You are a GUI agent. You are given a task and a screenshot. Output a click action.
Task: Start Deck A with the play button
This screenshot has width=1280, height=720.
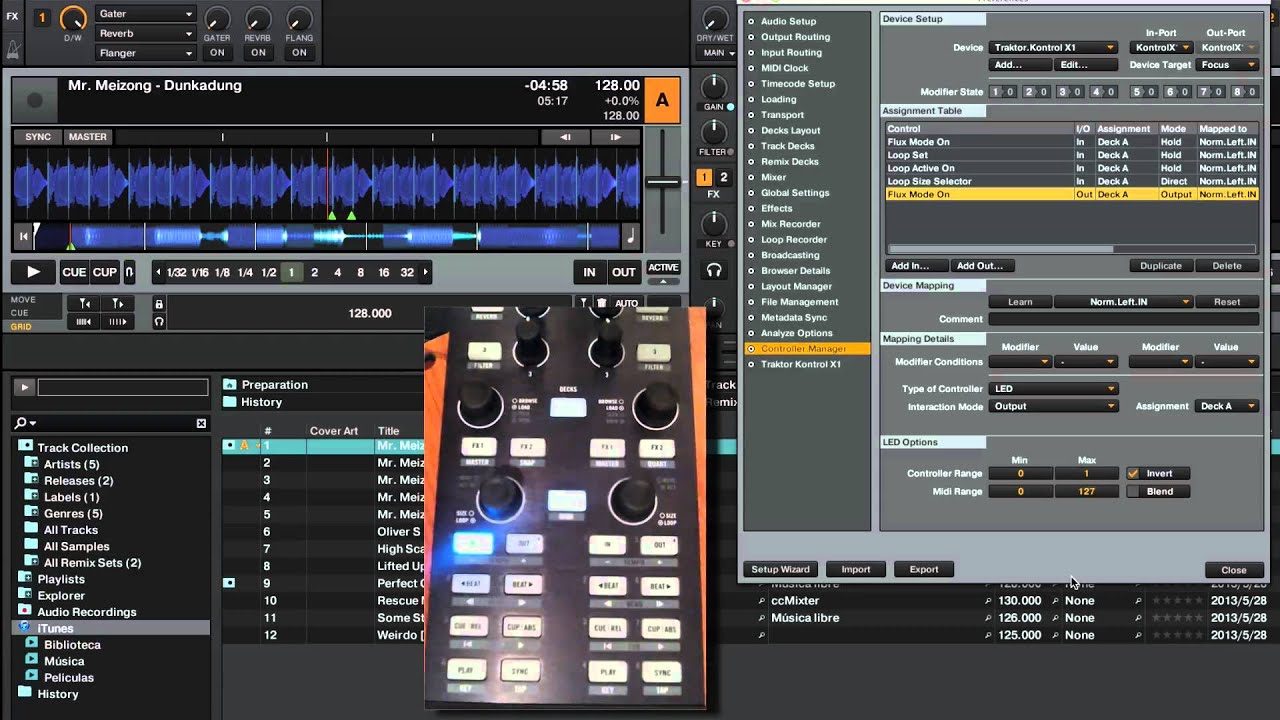tap(33, 272)
